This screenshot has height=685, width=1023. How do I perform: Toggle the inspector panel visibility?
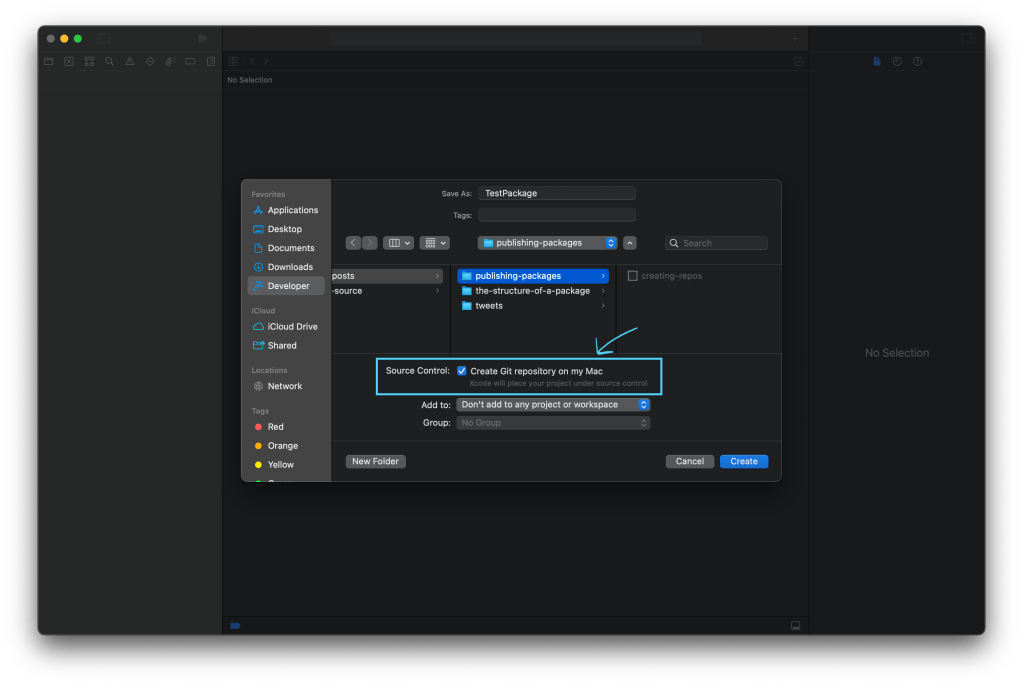[x=967, y=38]
